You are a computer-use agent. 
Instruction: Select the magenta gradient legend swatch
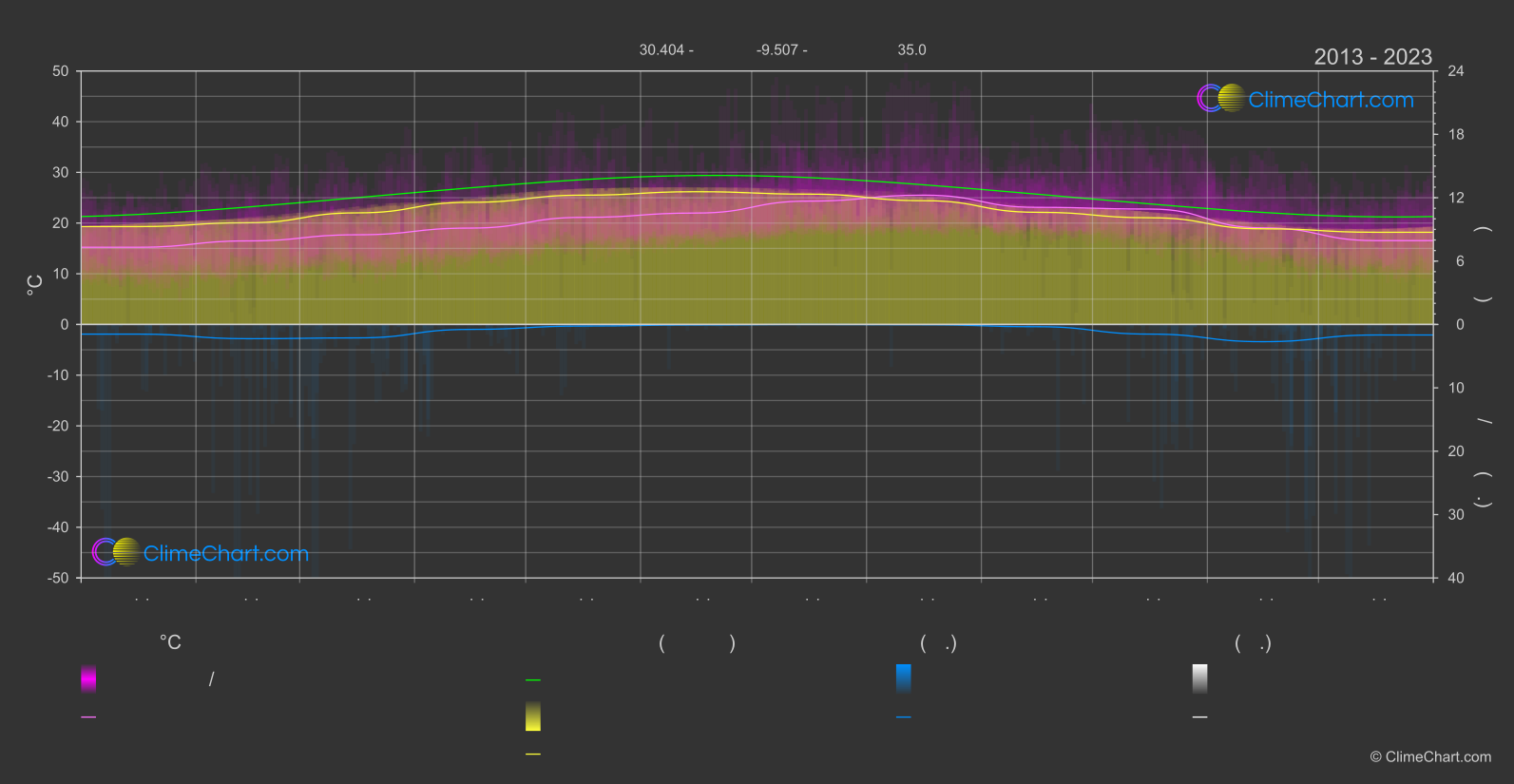click(x=88, y=679)
